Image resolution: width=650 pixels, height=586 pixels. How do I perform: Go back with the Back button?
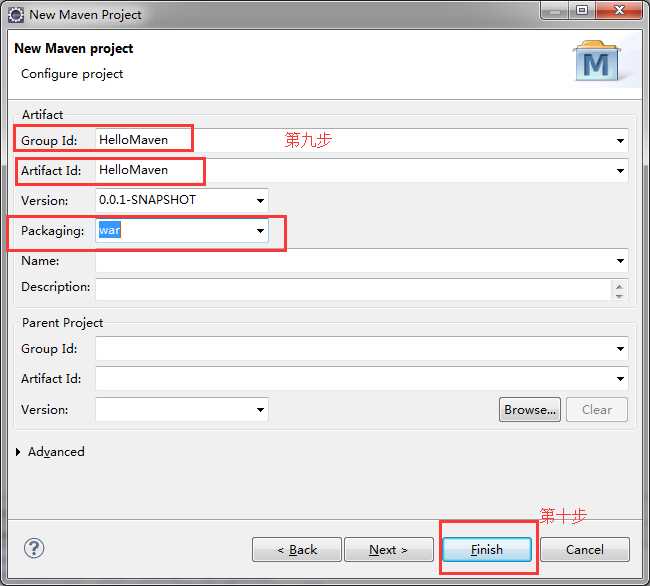[x=297, y=550]
